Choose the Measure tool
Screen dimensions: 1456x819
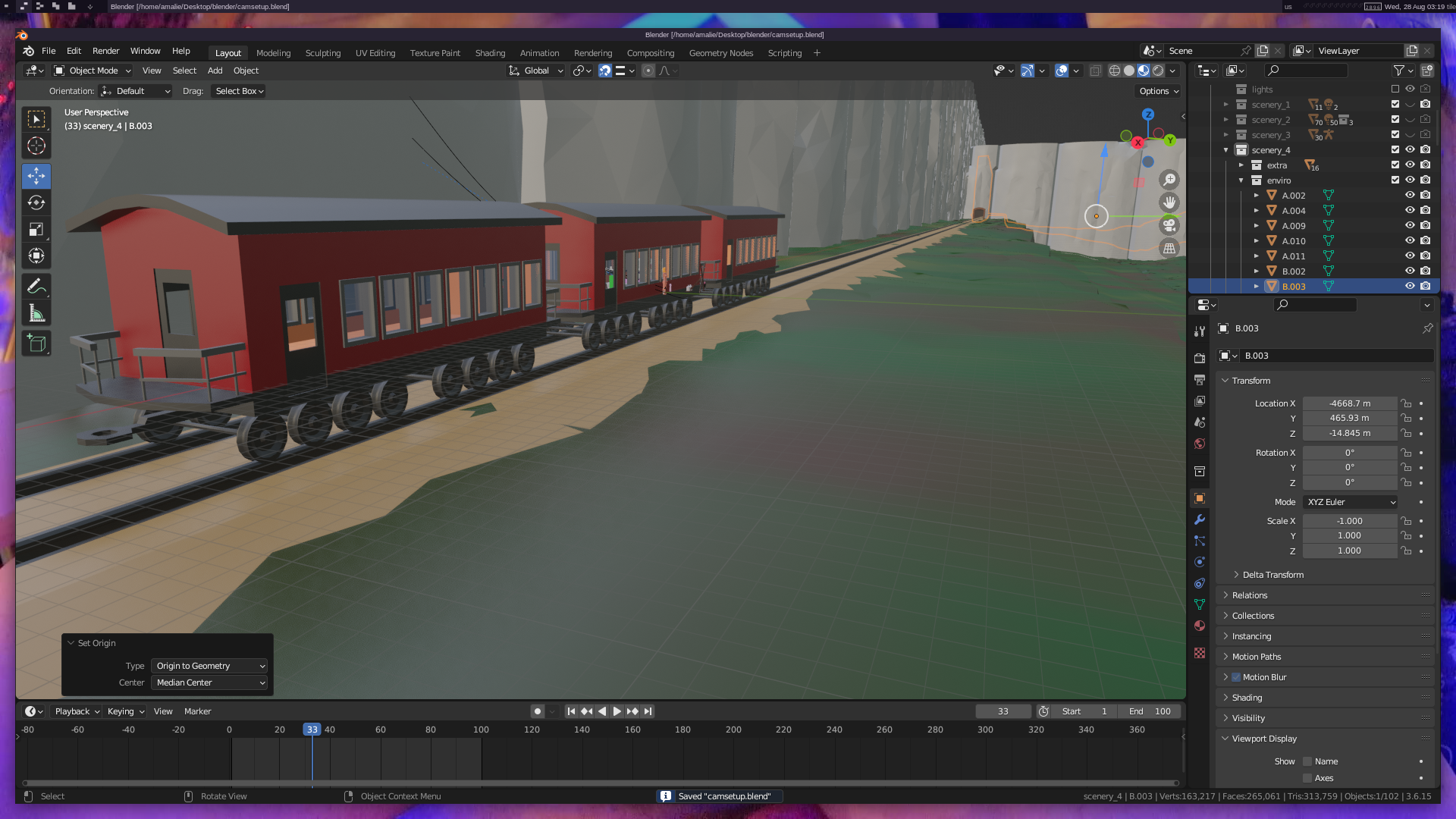(36, 313)
